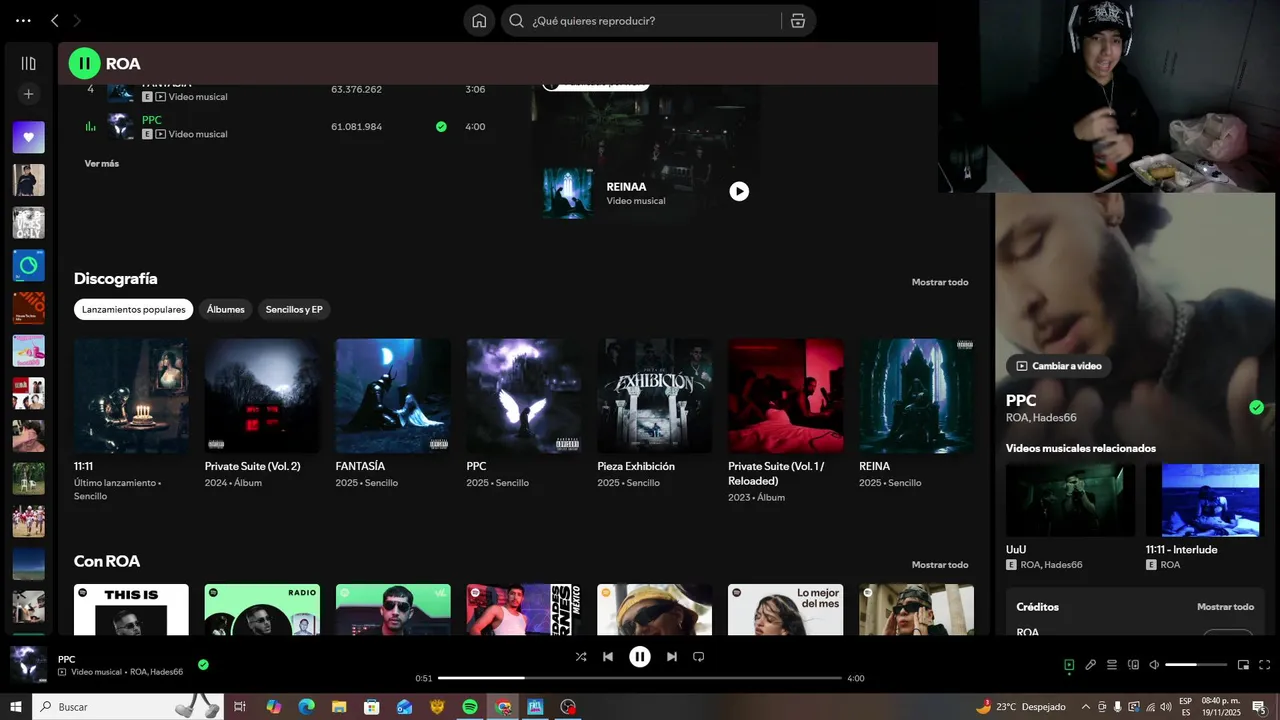Image resolution: width=1280 pixels, height=720 pixels.
Task: Open Microsoft Edge from taskbar
Action: (306, 707)
